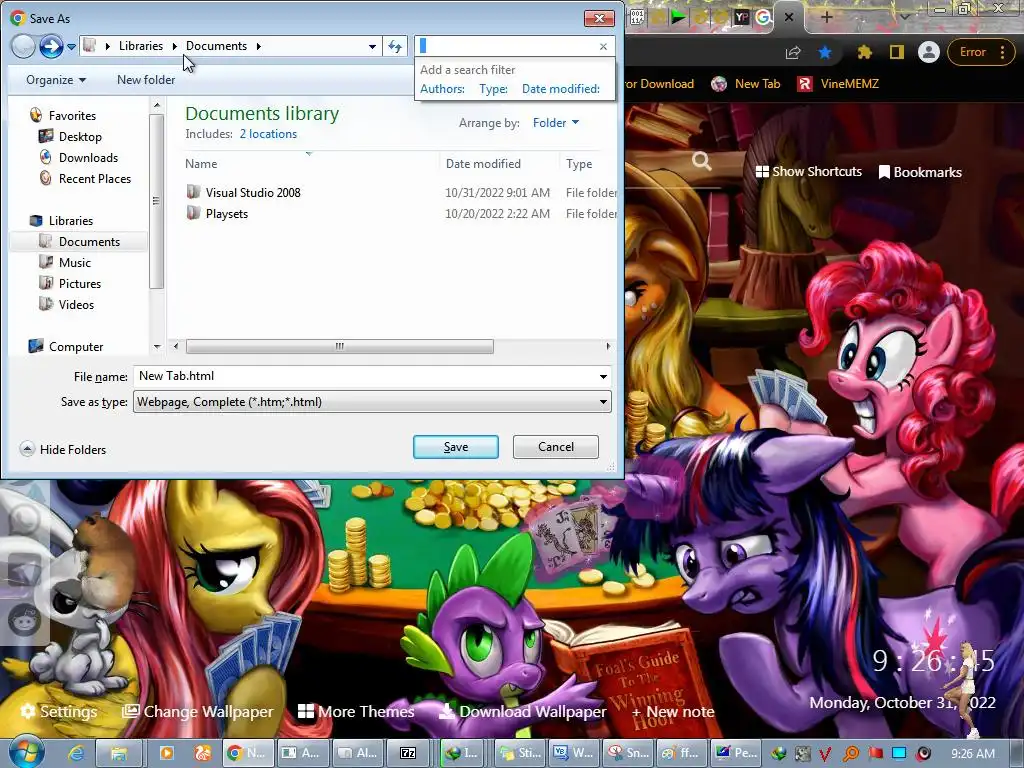The image size is (1024, 768).
Task: Open More Themes
Action: pyautogui.click(x=356, y=711)
